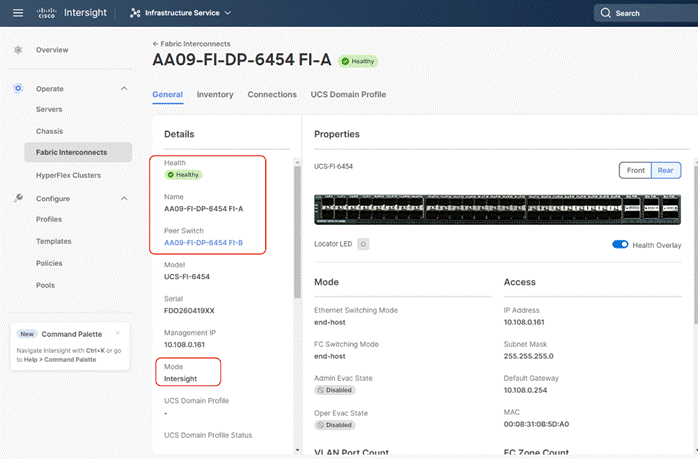Open Templates in the sidebar

(53, 241)
